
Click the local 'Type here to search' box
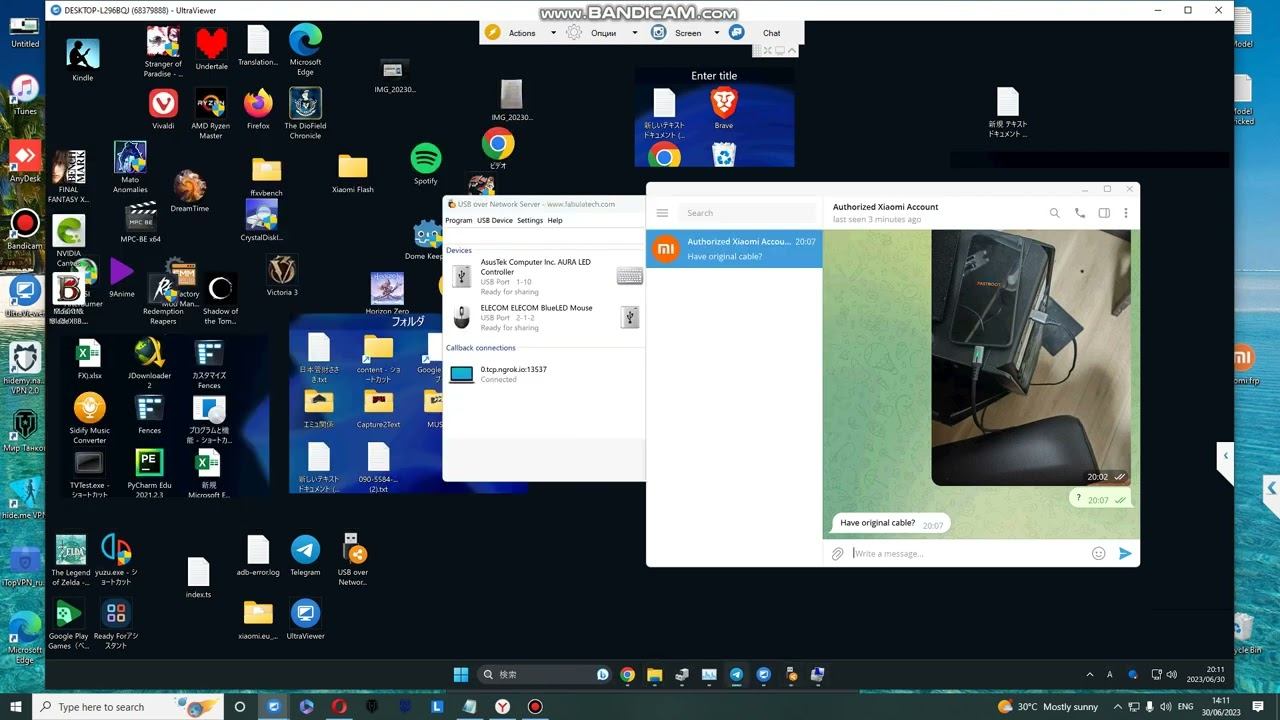coord(130,707)
